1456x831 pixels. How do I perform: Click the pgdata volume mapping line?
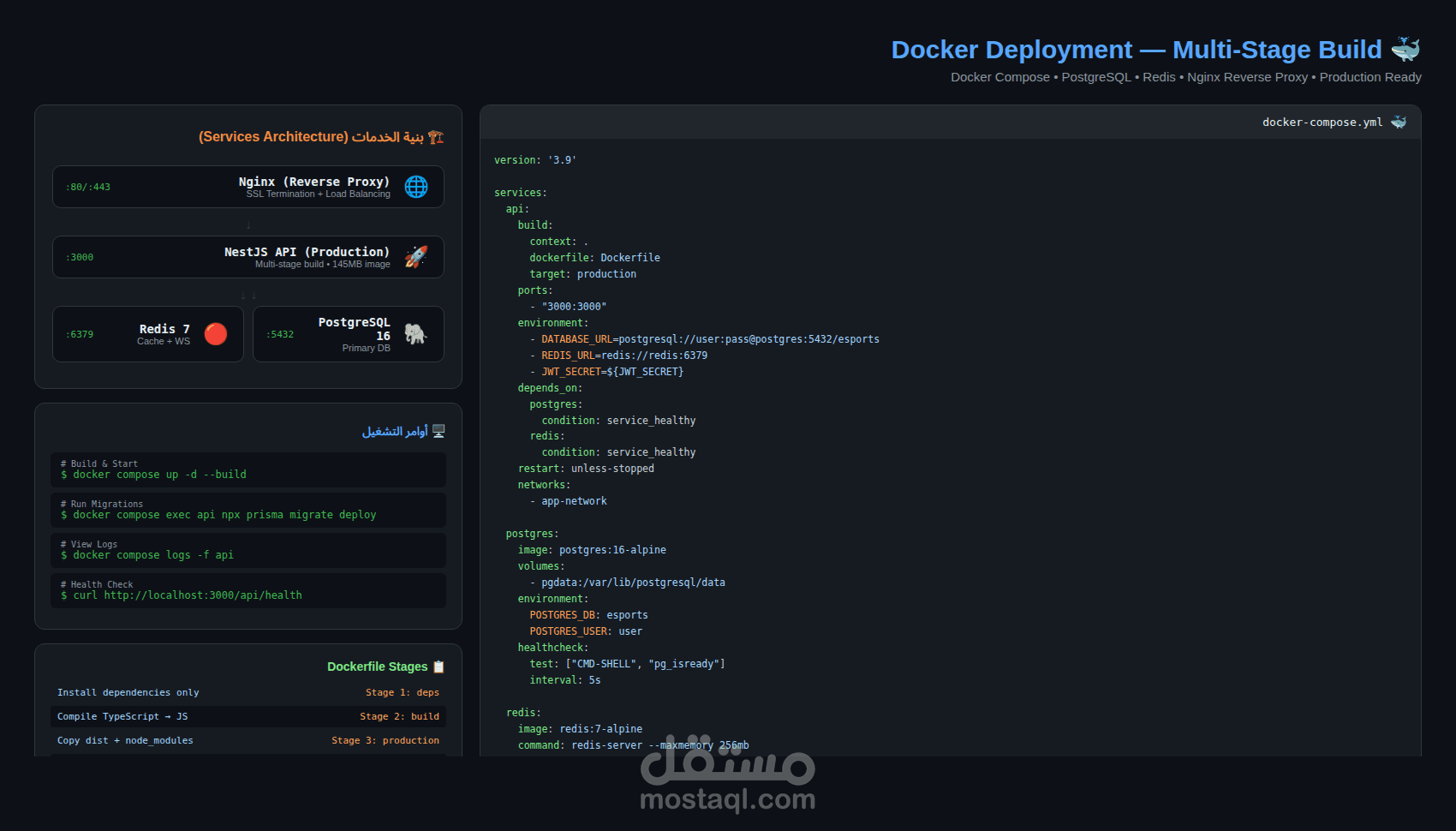[628, 583]
